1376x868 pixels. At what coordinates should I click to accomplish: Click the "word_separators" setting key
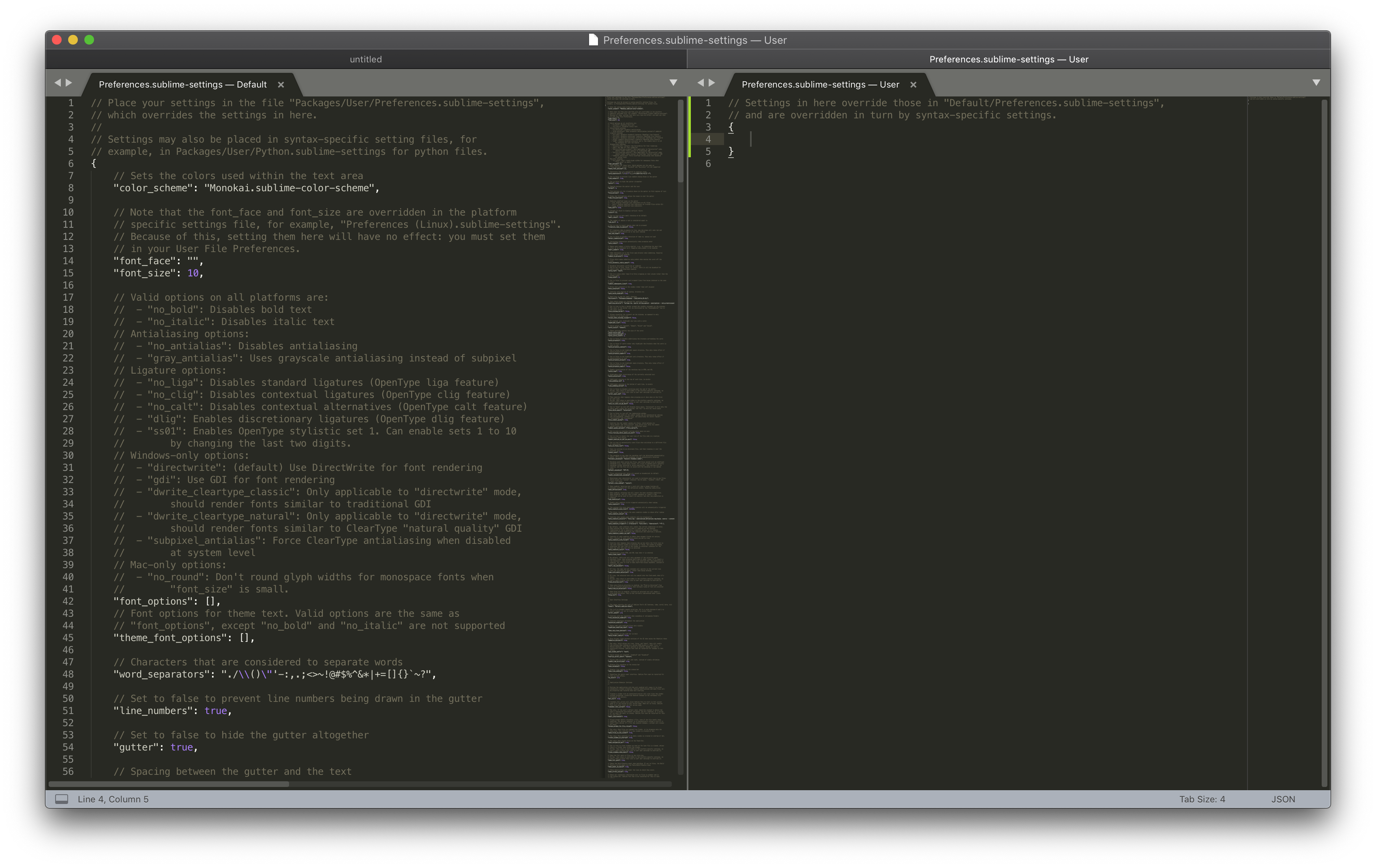click(162, 674)
